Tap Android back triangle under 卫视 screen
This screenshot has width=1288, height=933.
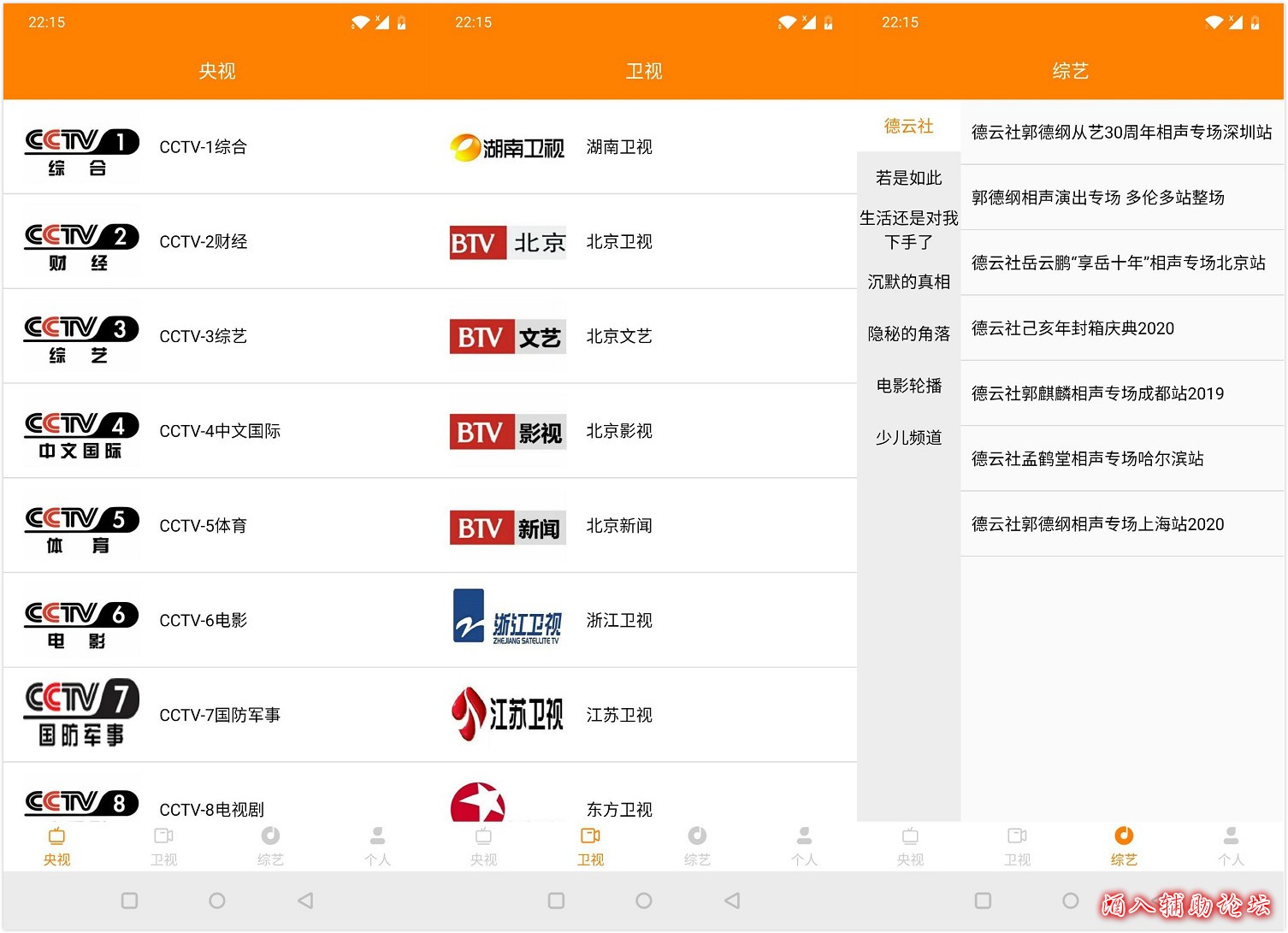click(732, 901)
